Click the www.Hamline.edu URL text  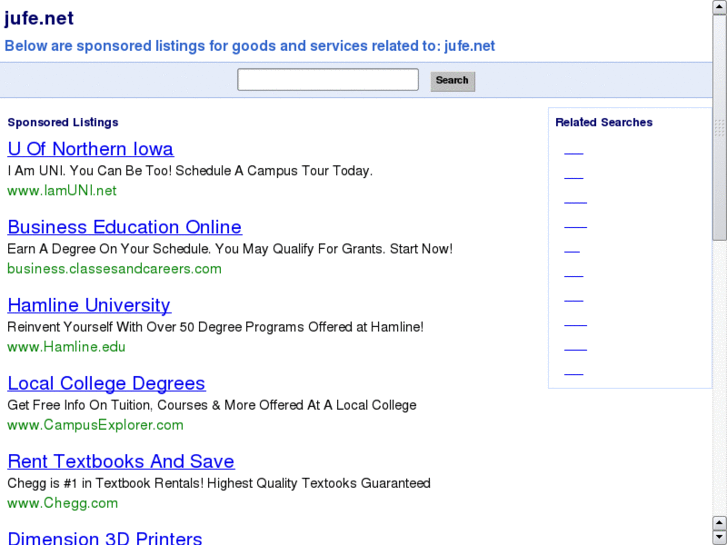(x=66, y=347)
